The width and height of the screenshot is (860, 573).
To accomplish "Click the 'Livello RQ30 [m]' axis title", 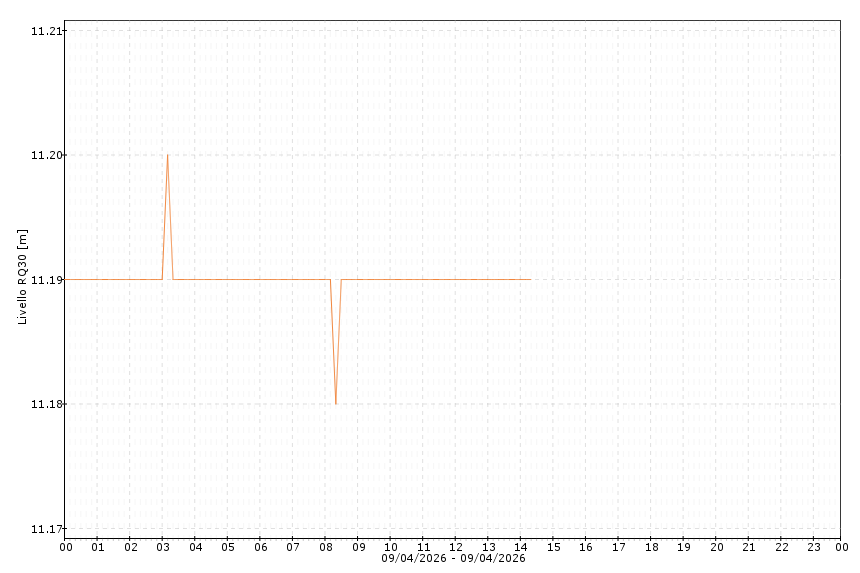I will point(23,278).
